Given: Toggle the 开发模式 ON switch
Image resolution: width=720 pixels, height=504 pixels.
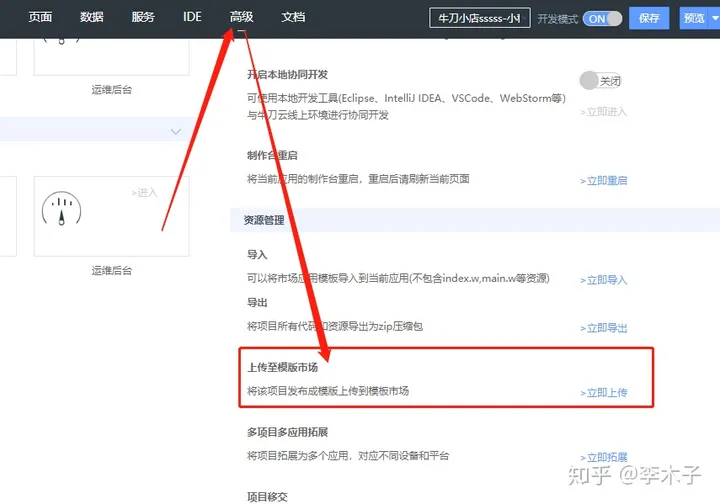Looking at the screenshot, I should 603,18.
